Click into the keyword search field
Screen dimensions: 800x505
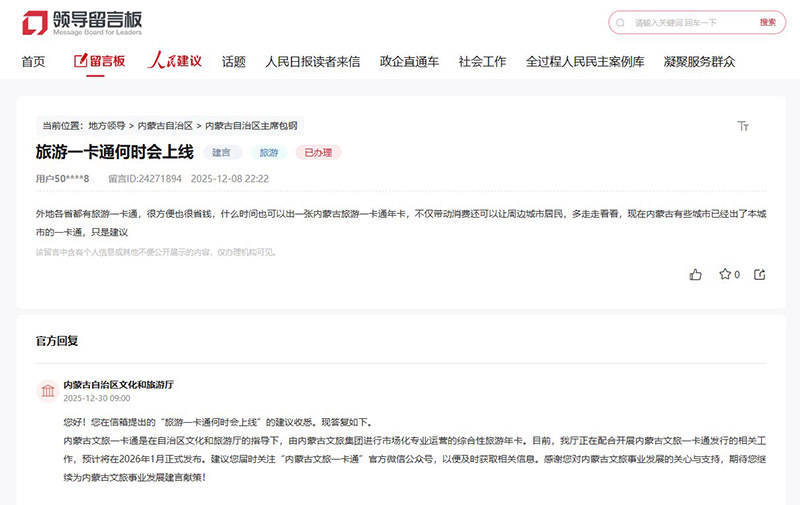690,22
